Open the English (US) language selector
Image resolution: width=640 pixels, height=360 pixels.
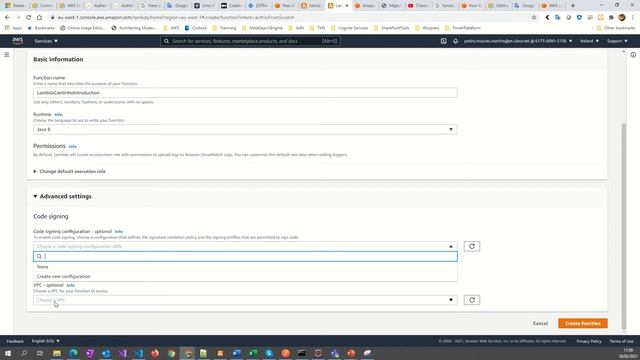click(46, 341)
